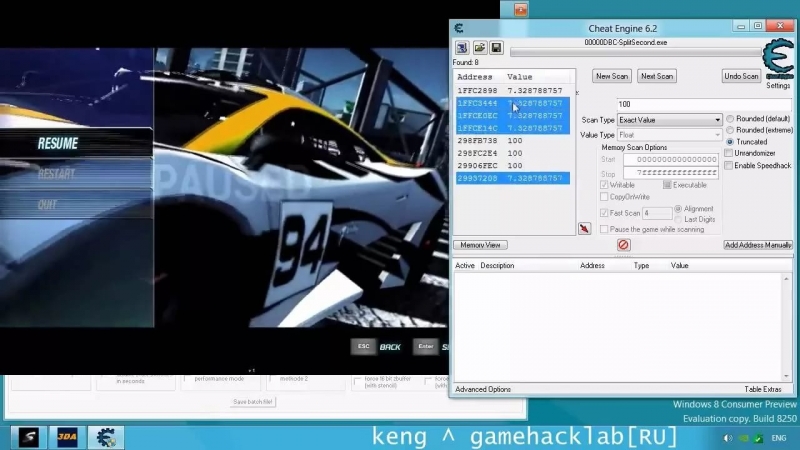The height and width of the screenshot is (450, 800).
Task: Open Advanced Options
Action: tap(483, 389)
